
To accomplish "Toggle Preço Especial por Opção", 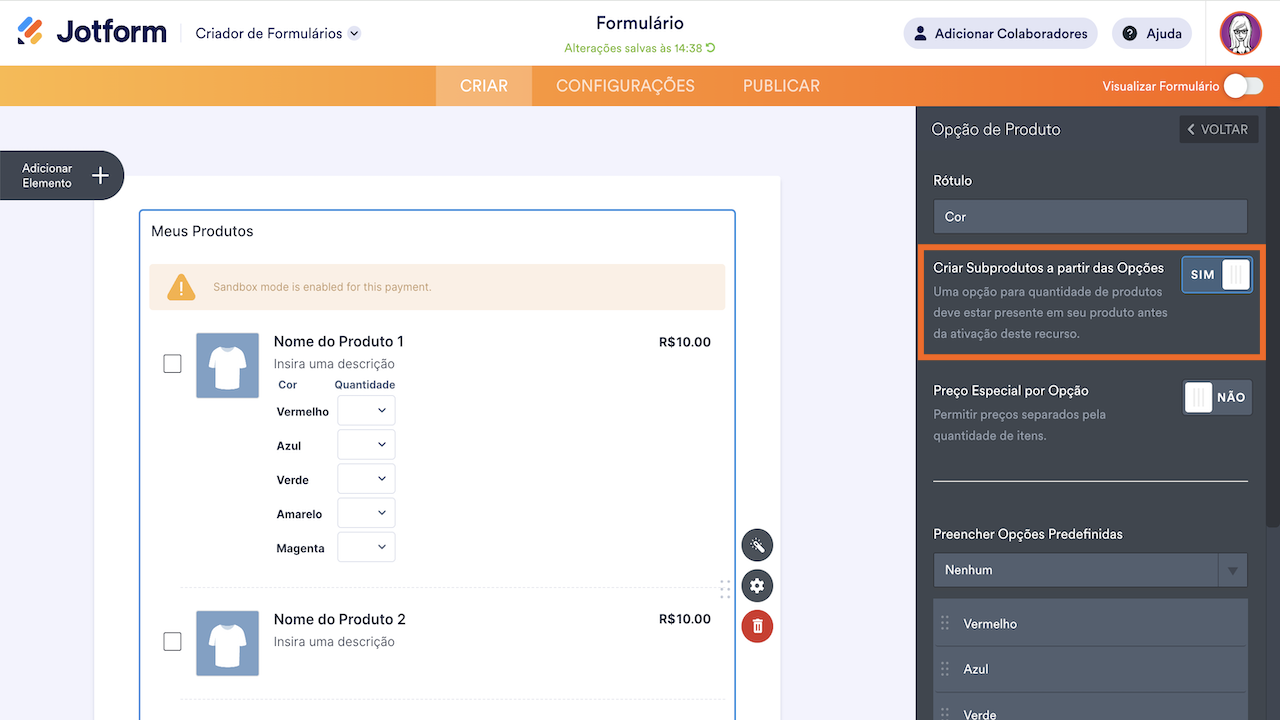I will 1216,397.
